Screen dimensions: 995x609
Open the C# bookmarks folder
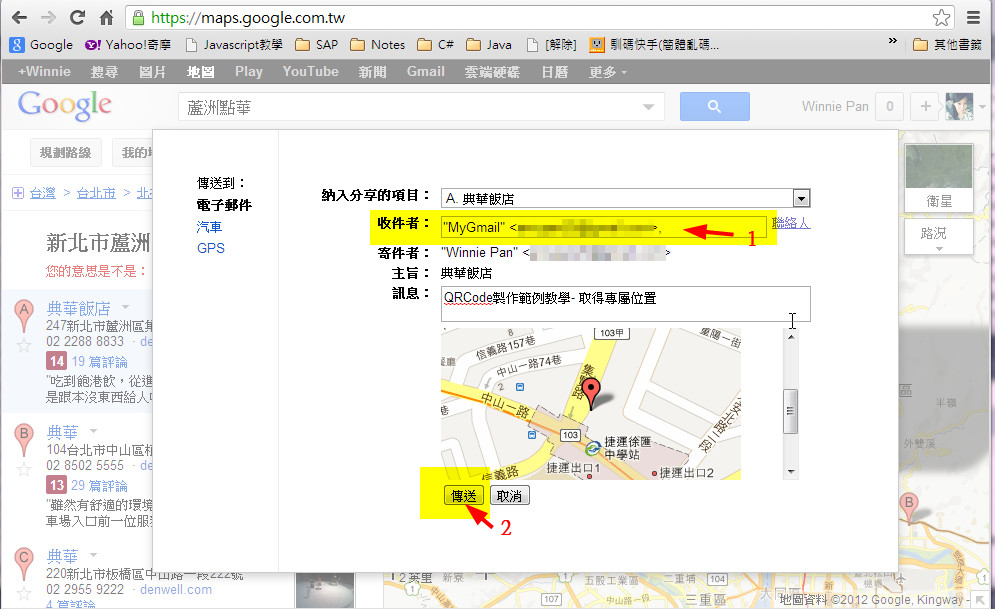pyautogui.click(x=435, y=44)
